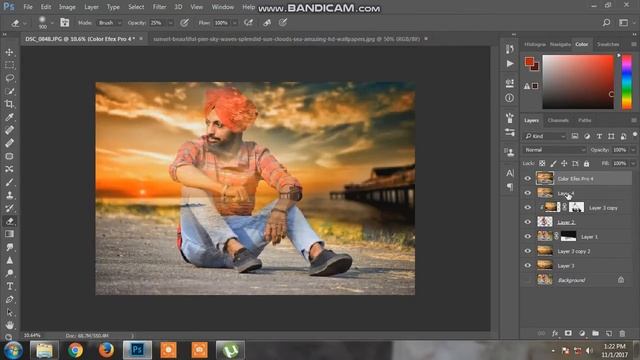The width and height of the screenshot is (640, 360).
Task: Click the eraser Opacity value field
Action: 158,23
